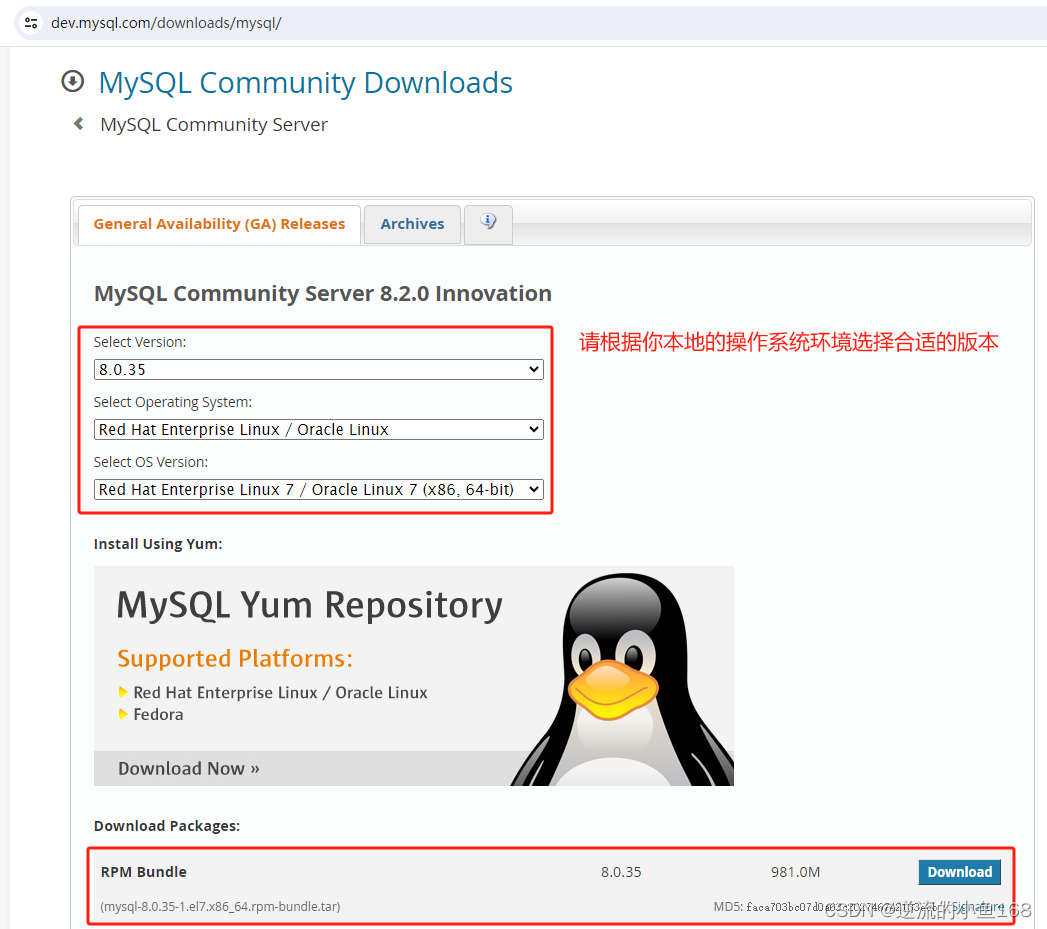Image resolution: width=1047 pixels, height=929 pixels.
Task: Open the information icon tab
Action: pos(488,222)
